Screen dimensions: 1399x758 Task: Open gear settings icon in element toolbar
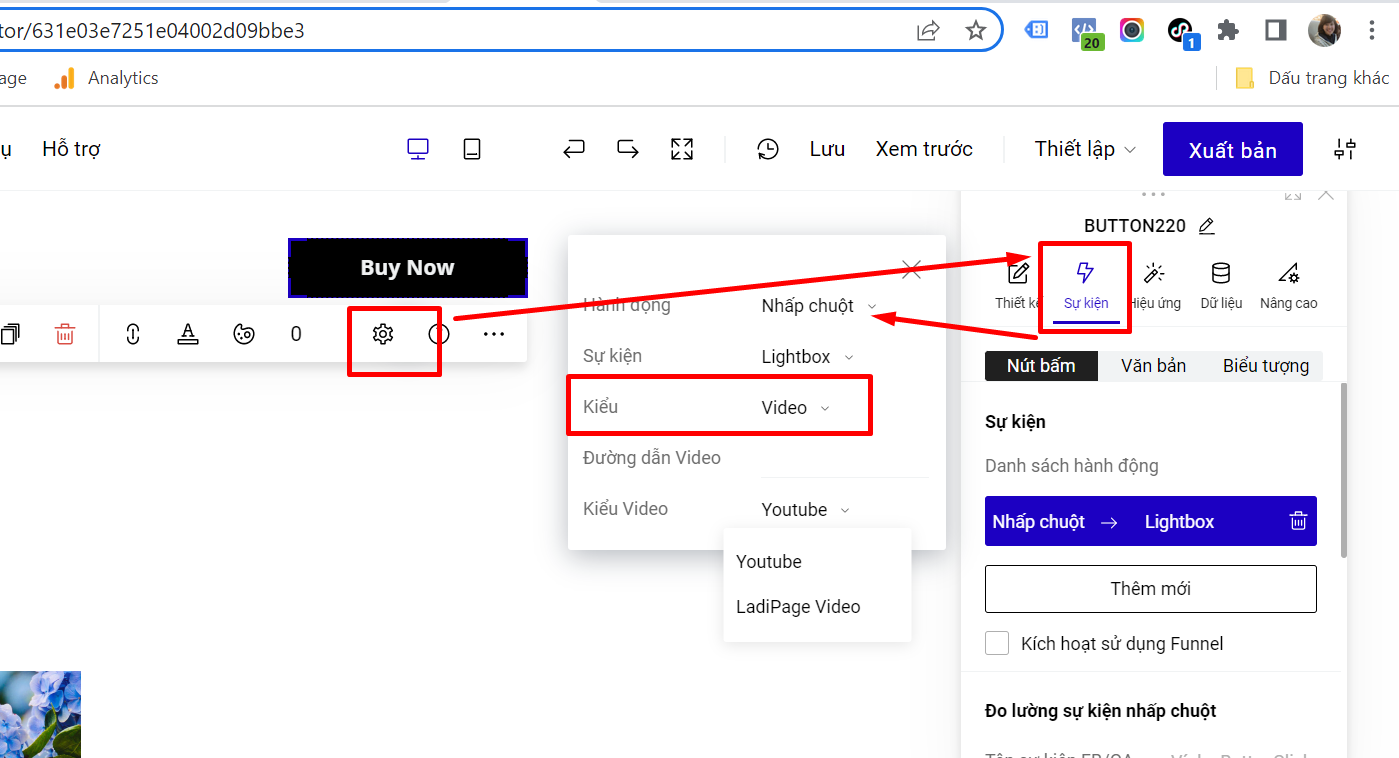(382, 334)
